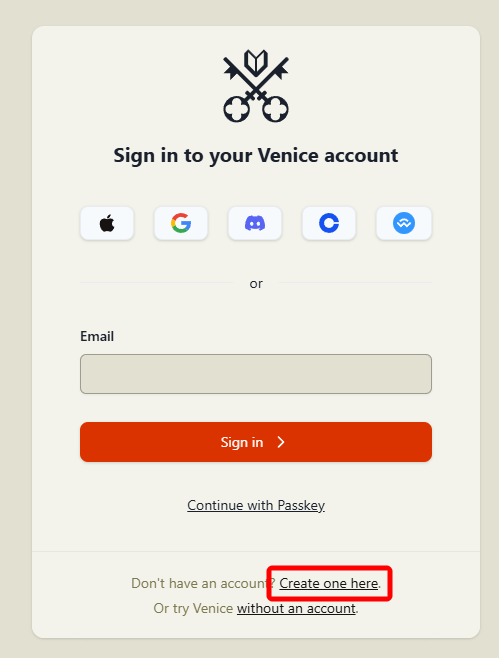Click the Email field label
The width and height of the screenshot is (499, 658).
(97, 336)
